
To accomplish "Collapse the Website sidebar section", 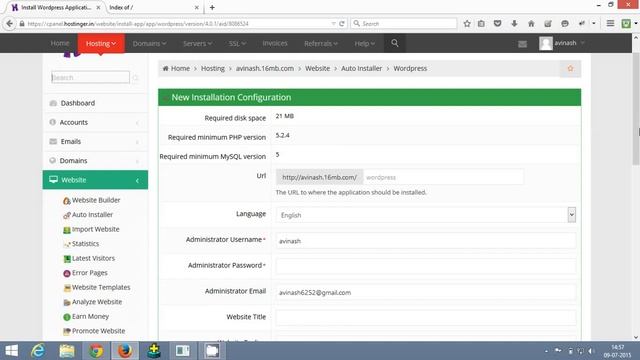I will (95, 180).
